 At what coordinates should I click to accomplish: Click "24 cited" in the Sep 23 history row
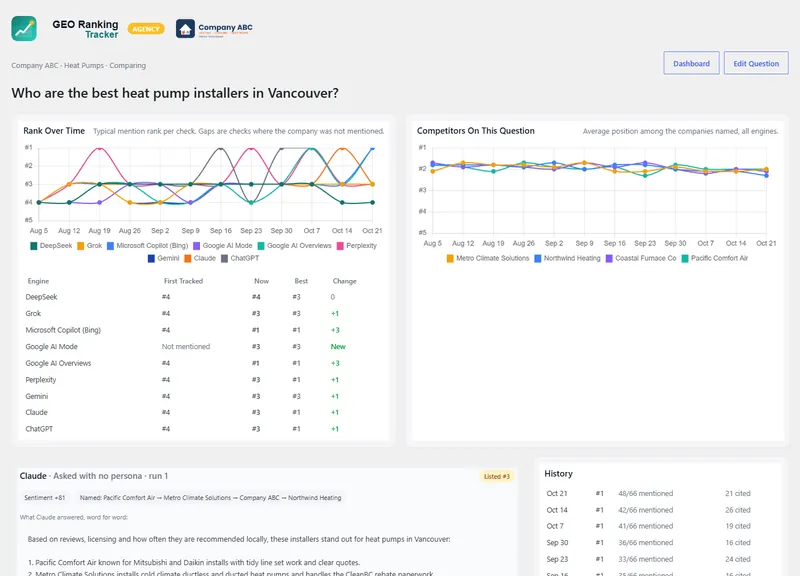tap(737, 559)
